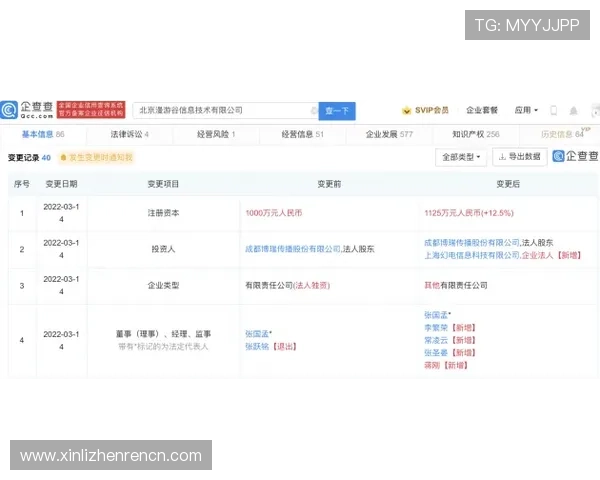Open 张国孟 link in the 变更前 column
600x480 pixels.
point(257,334)
